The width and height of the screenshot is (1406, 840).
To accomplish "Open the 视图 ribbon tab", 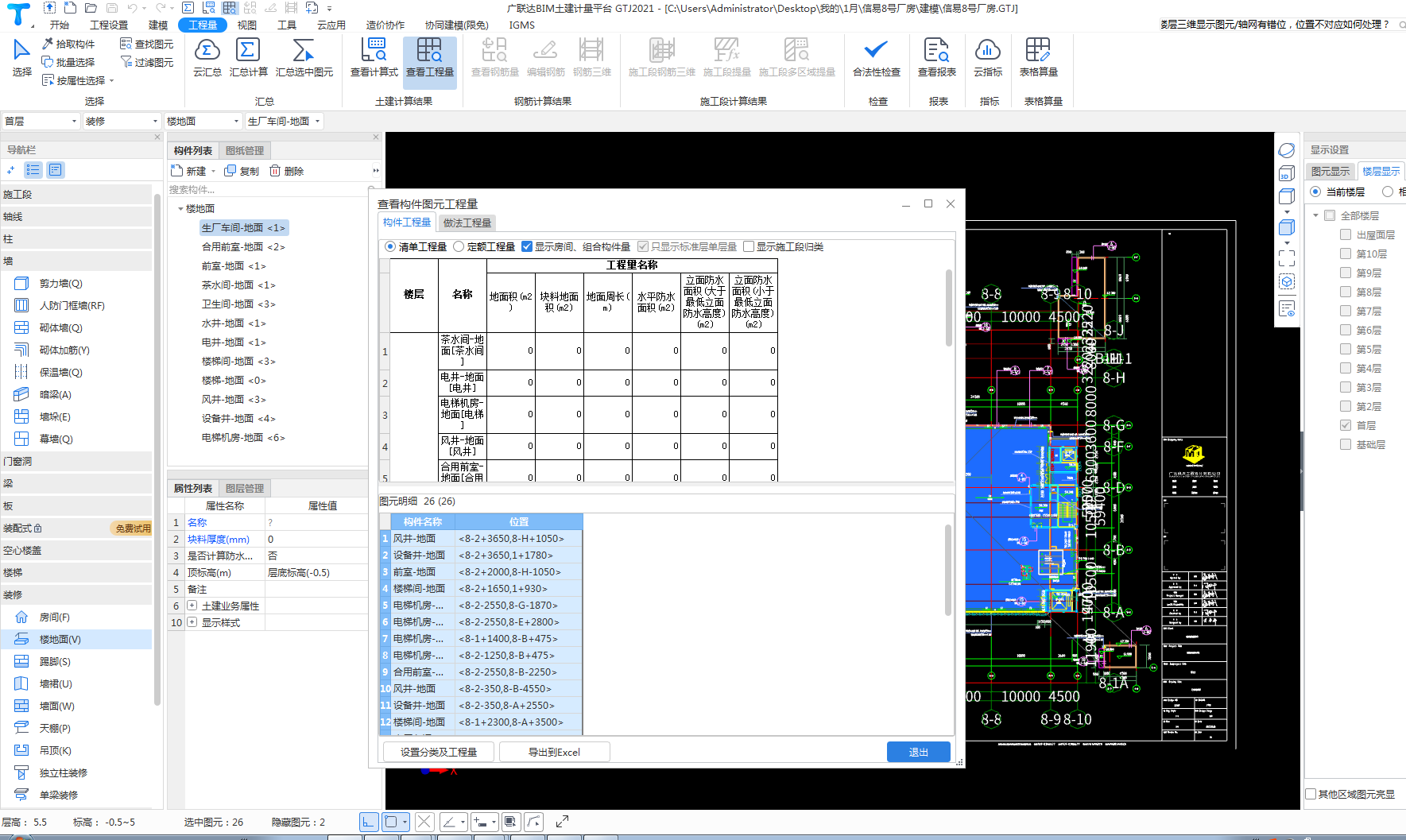I will point(247,25).
